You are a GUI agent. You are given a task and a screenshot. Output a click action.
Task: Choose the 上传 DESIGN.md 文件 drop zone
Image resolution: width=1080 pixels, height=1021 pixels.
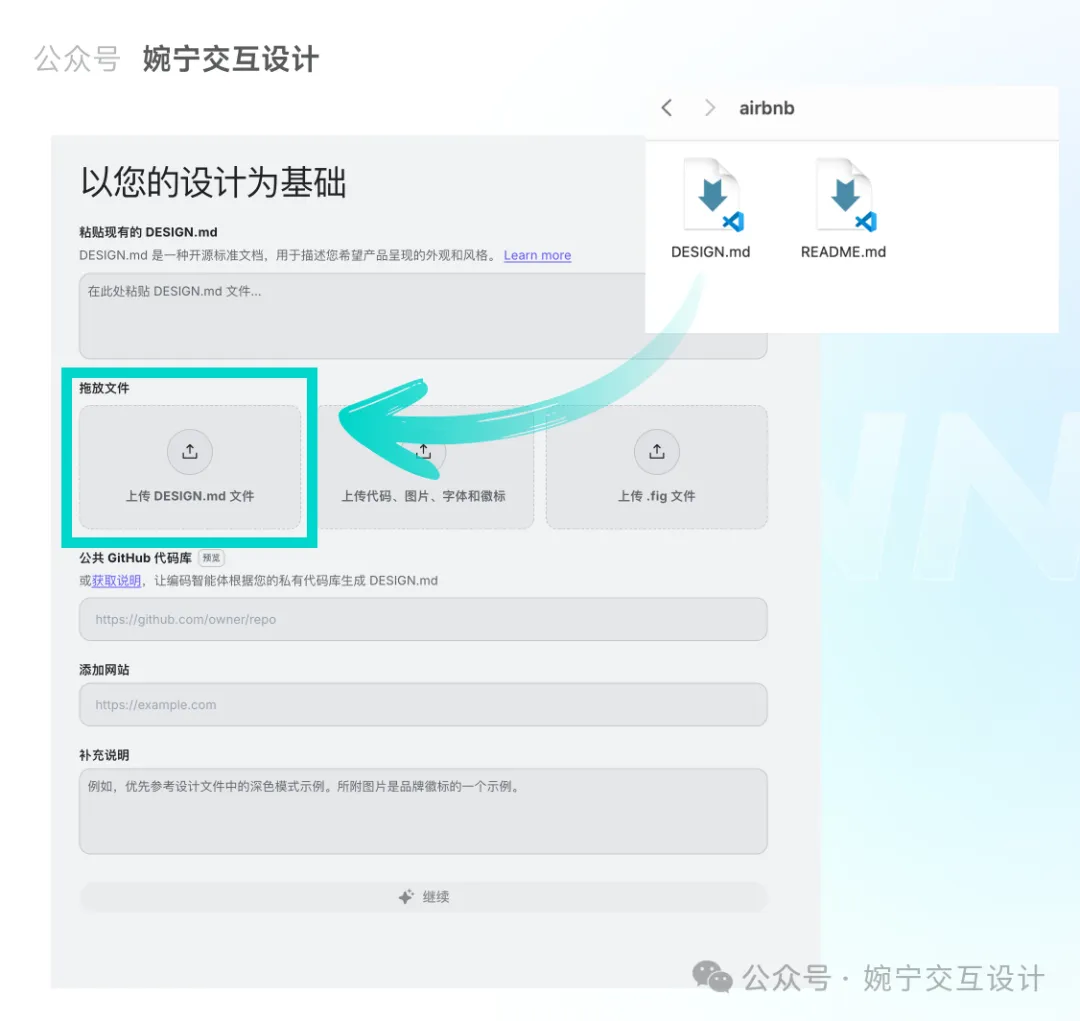(x=190, y=467)
